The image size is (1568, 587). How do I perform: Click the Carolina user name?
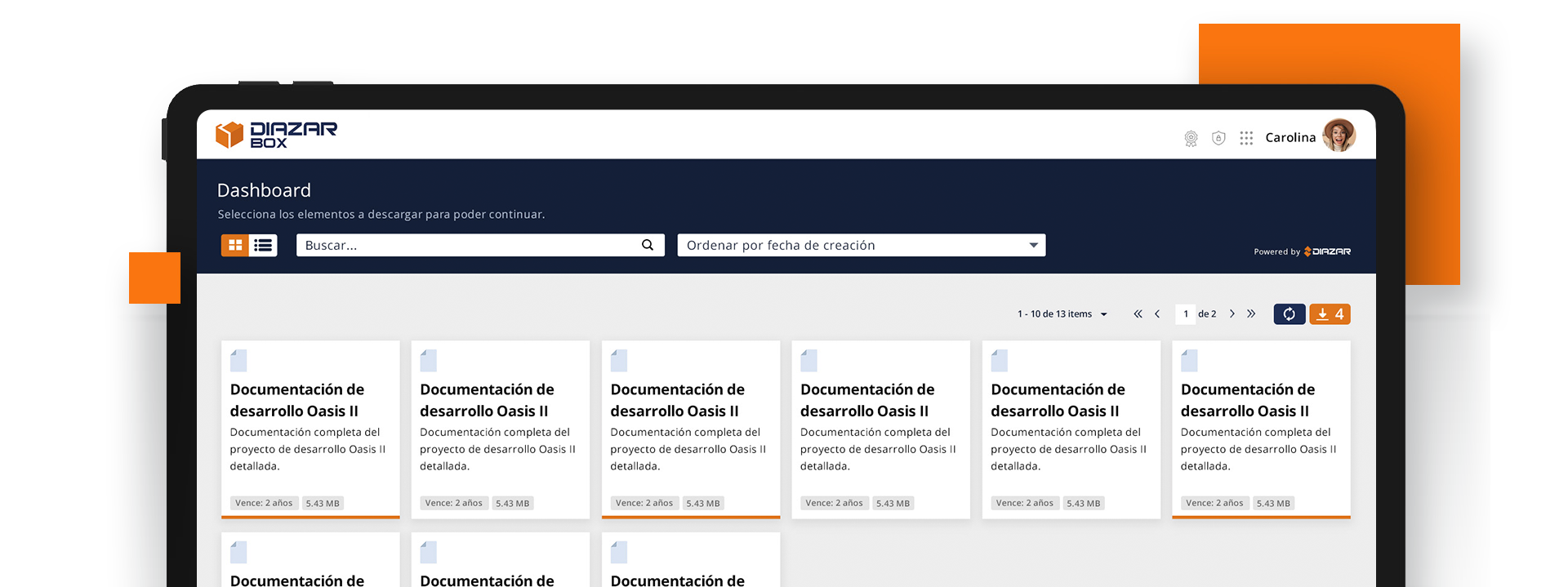1290,137
